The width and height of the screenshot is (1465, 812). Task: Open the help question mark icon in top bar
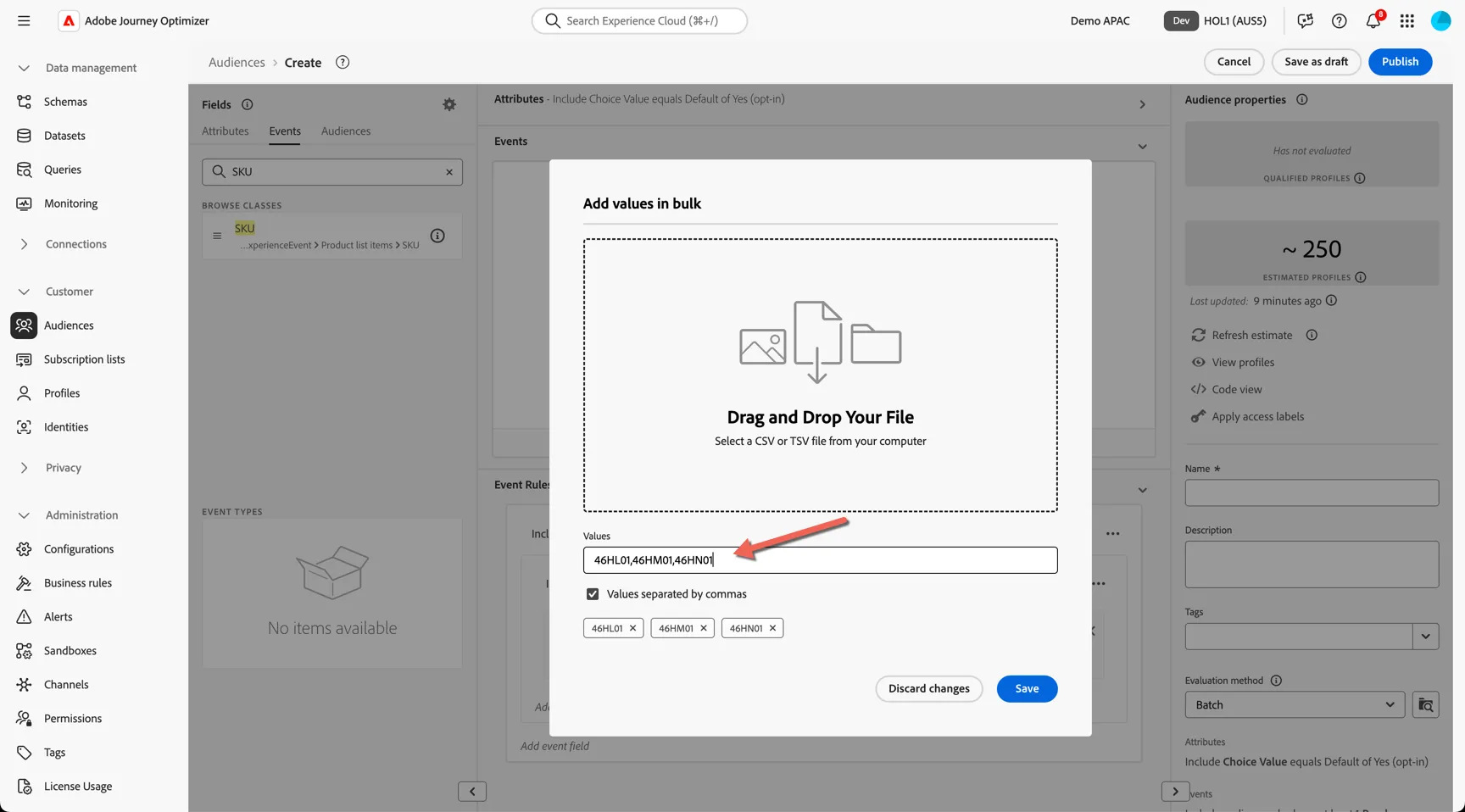[x=1339, y=20]
